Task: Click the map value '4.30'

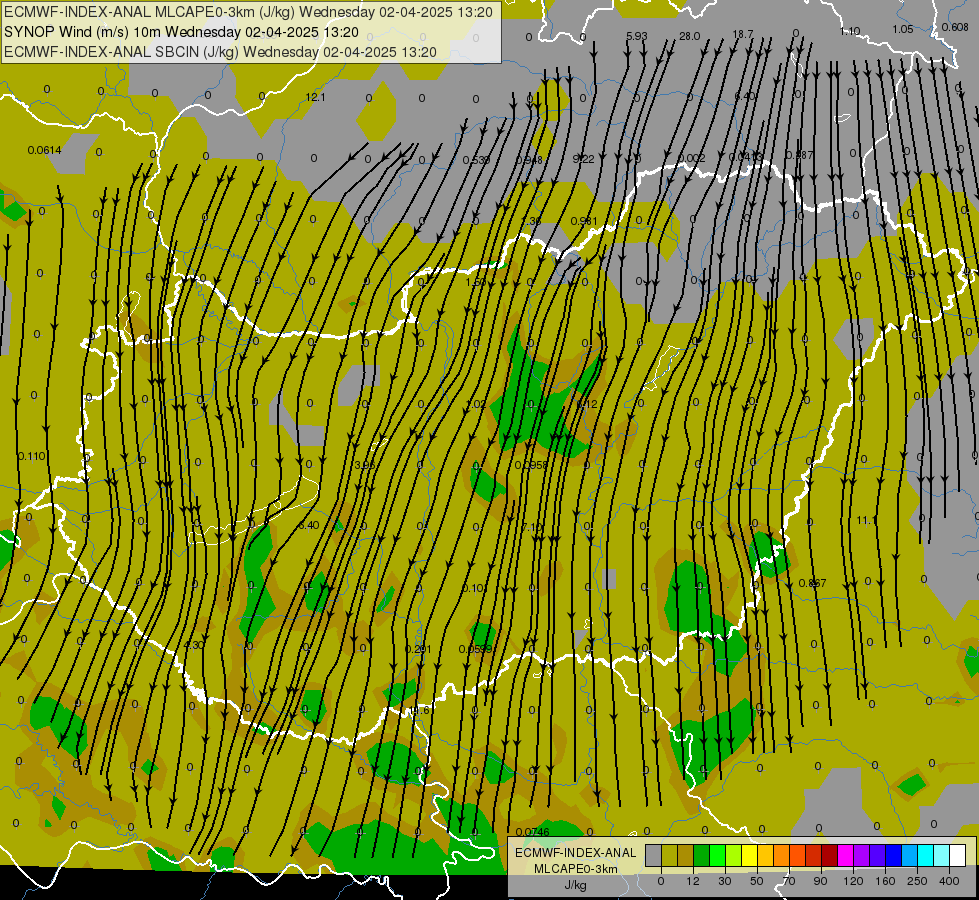Action: pos(194,645)
